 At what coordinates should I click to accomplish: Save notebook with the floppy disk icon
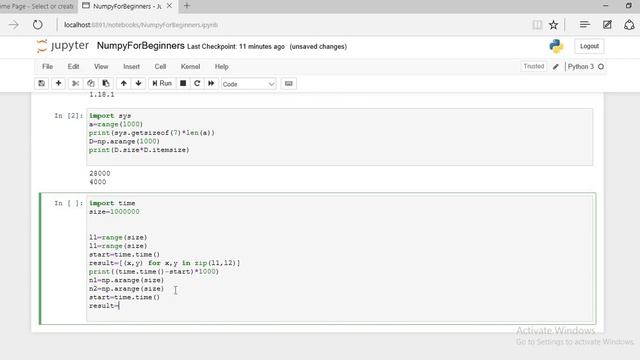(x=42, y=83)
